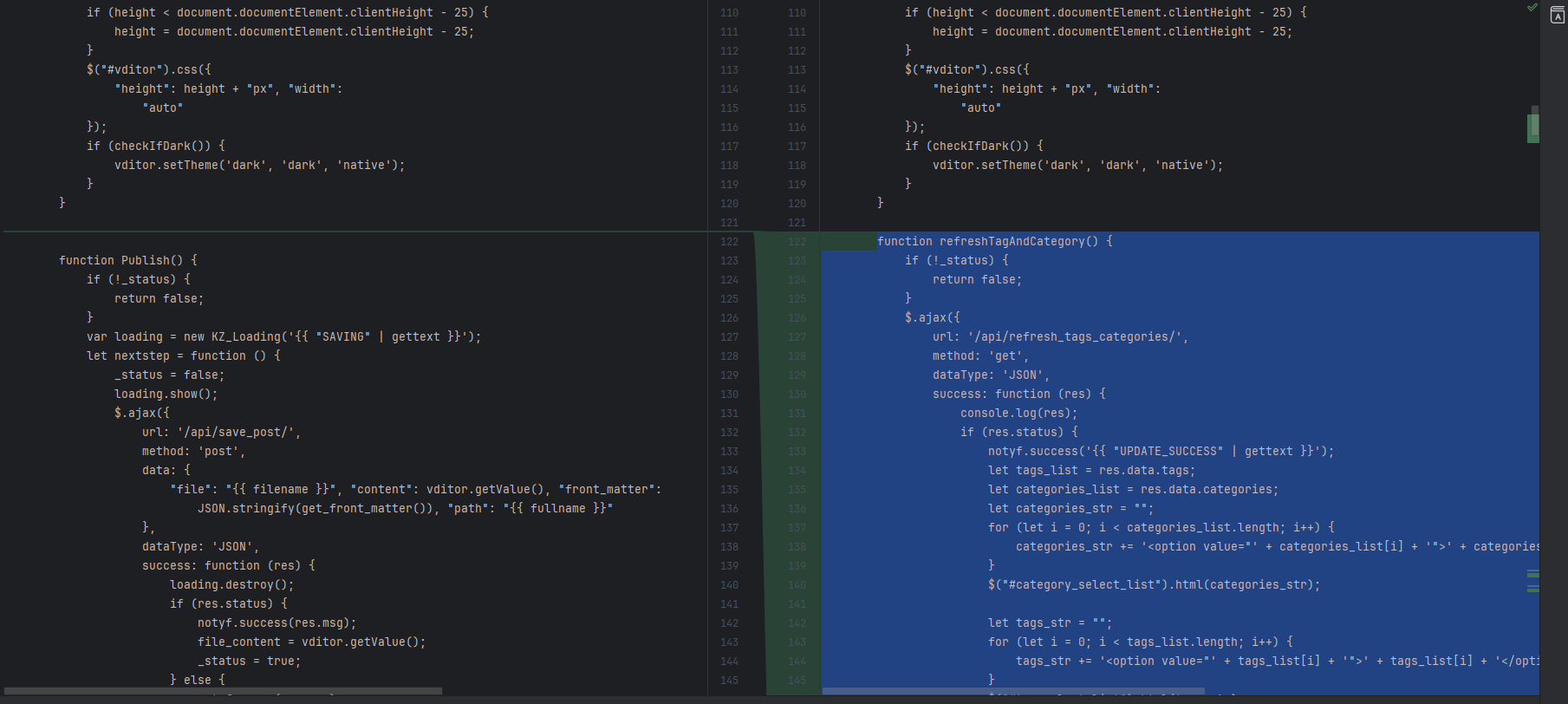Viewport: 1568px width, 704px height.
Task: Click the '/api/save_post/' url string on the left
Action: [x=237, y=432]
